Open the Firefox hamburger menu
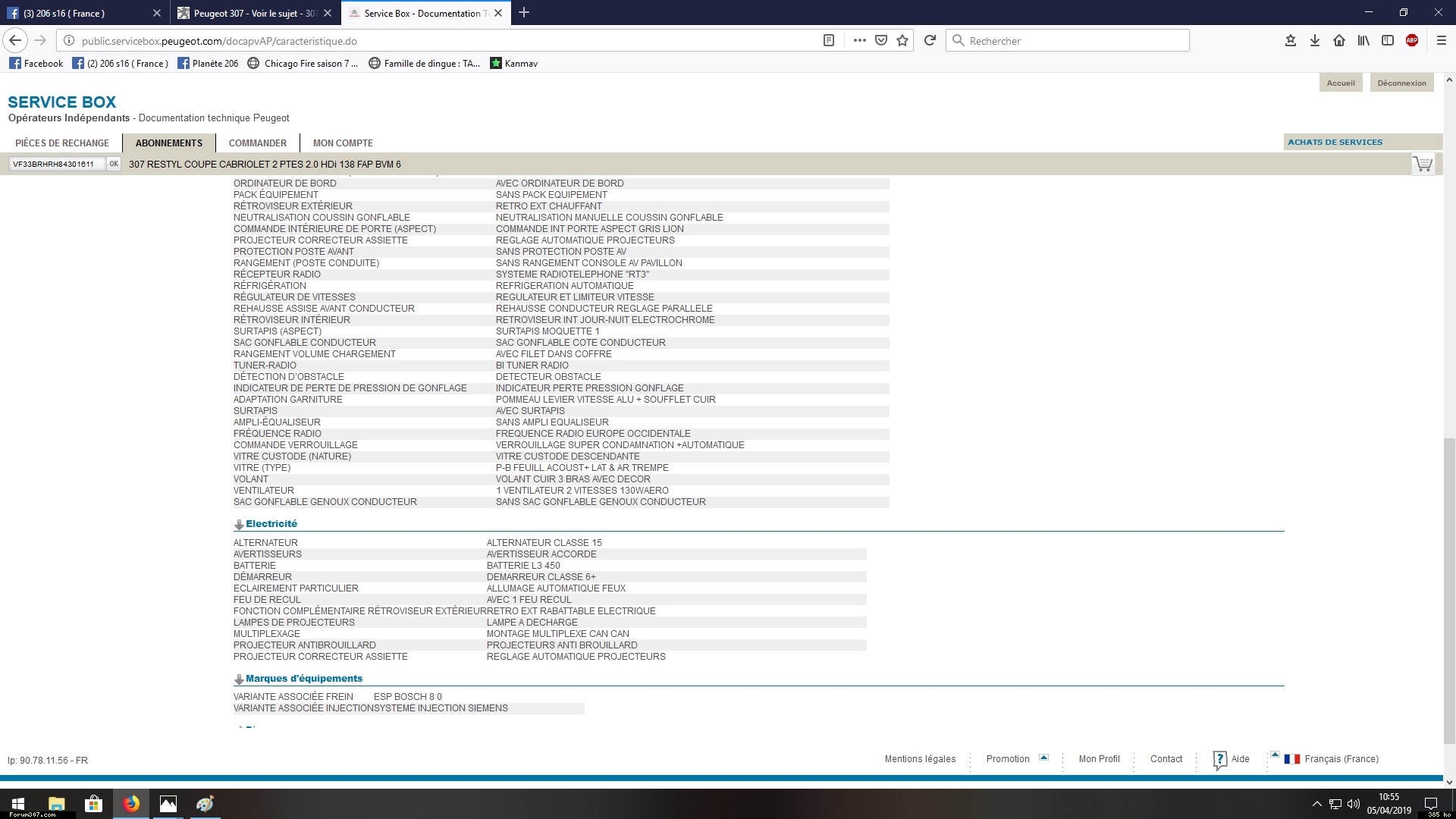 [1442, 41]
